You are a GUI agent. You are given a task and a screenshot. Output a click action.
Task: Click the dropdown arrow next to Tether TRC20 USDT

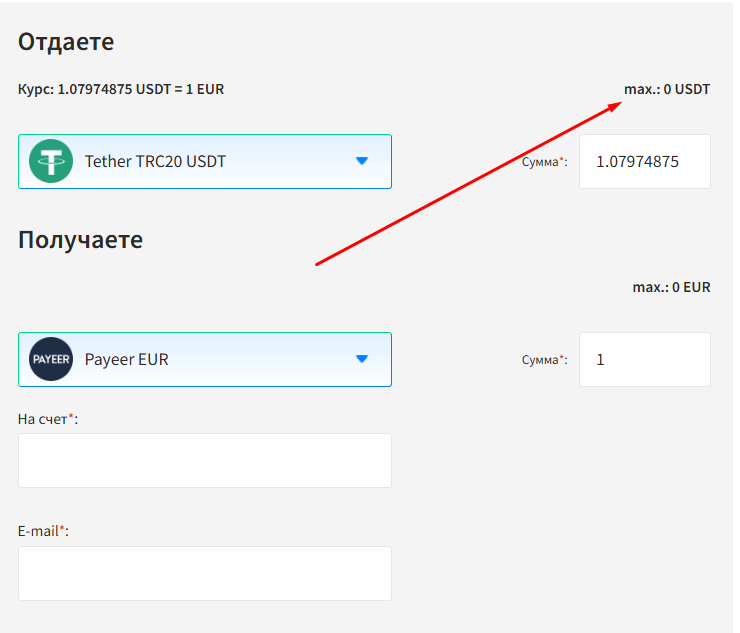[x=362, y=161]
